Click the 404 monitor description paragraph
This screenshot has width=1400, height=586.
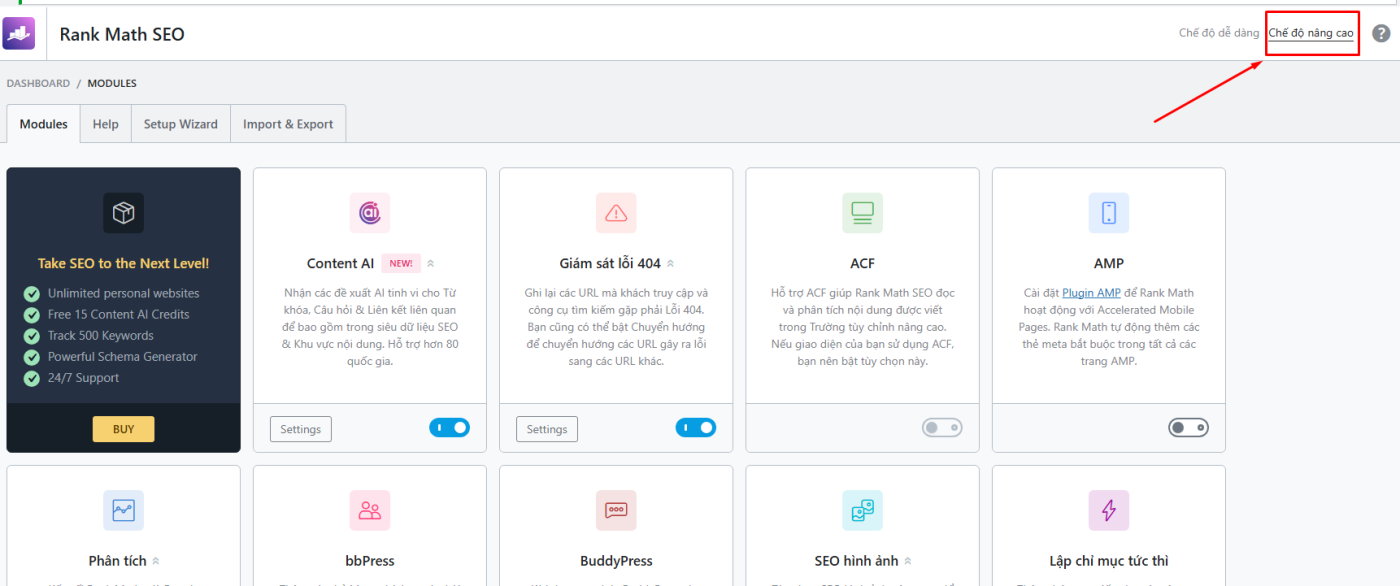coord(616,327)
